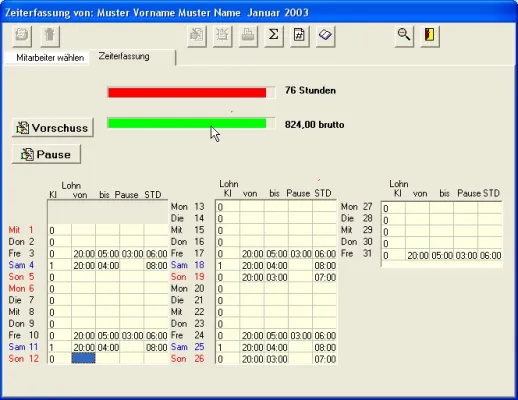Switch to Mitarbeiter wählen tab
This screenshot has height=400, width=518.
50,58
